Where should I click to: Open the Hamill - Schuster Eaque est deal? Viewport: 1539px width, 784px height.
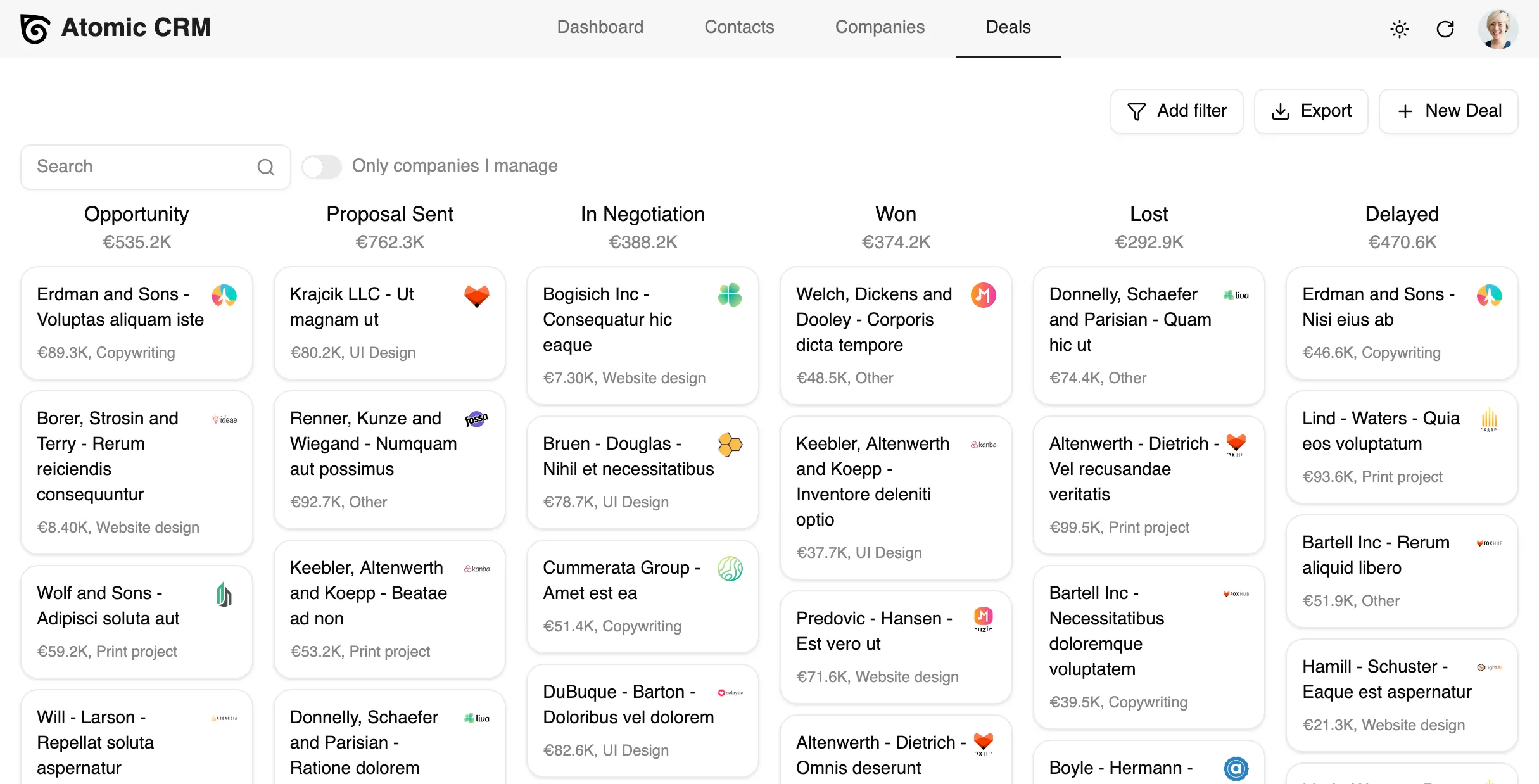click(x=1402, y=695)
